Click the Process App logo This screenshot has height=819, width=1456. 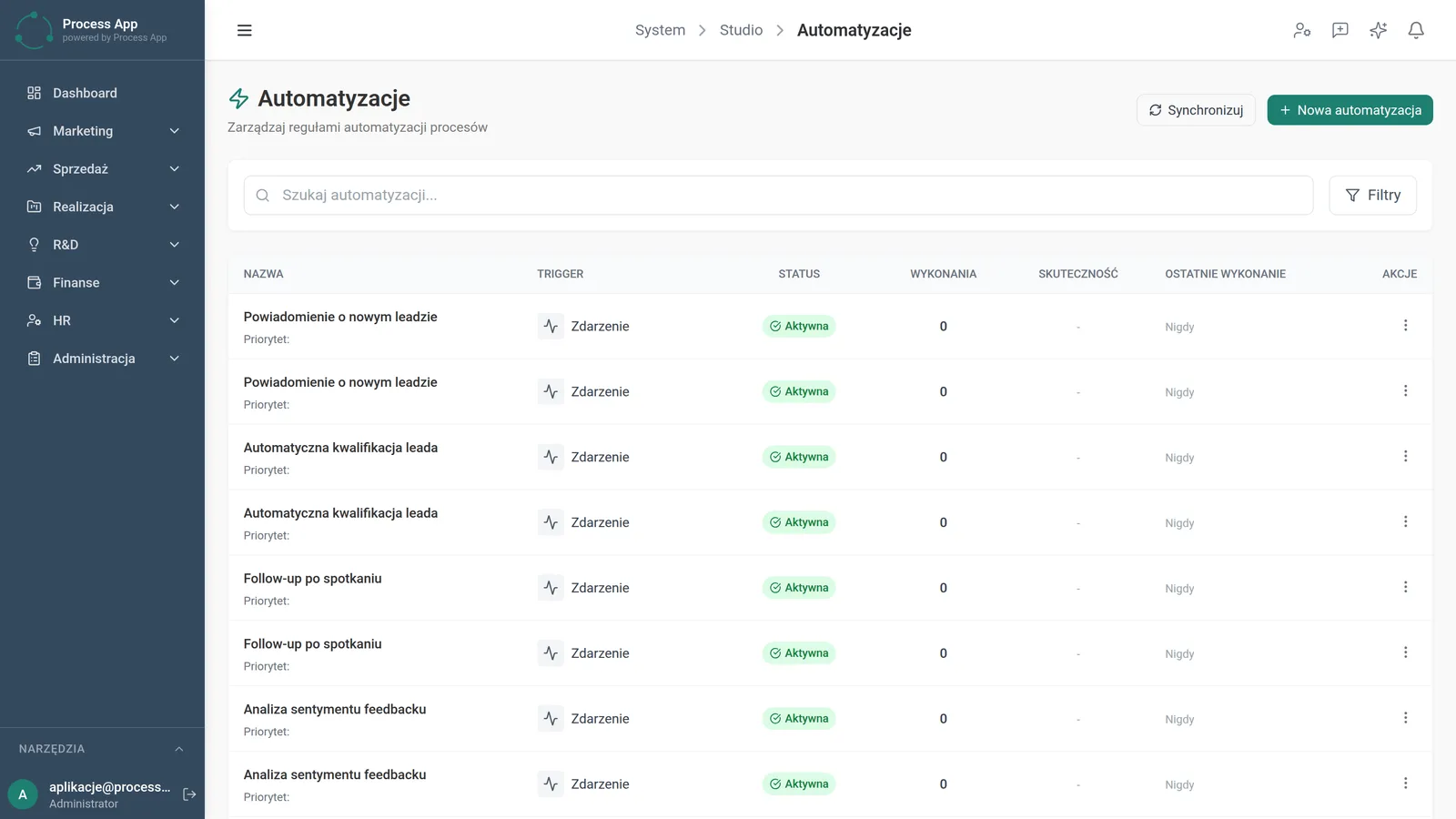click(x=35, y=30)
